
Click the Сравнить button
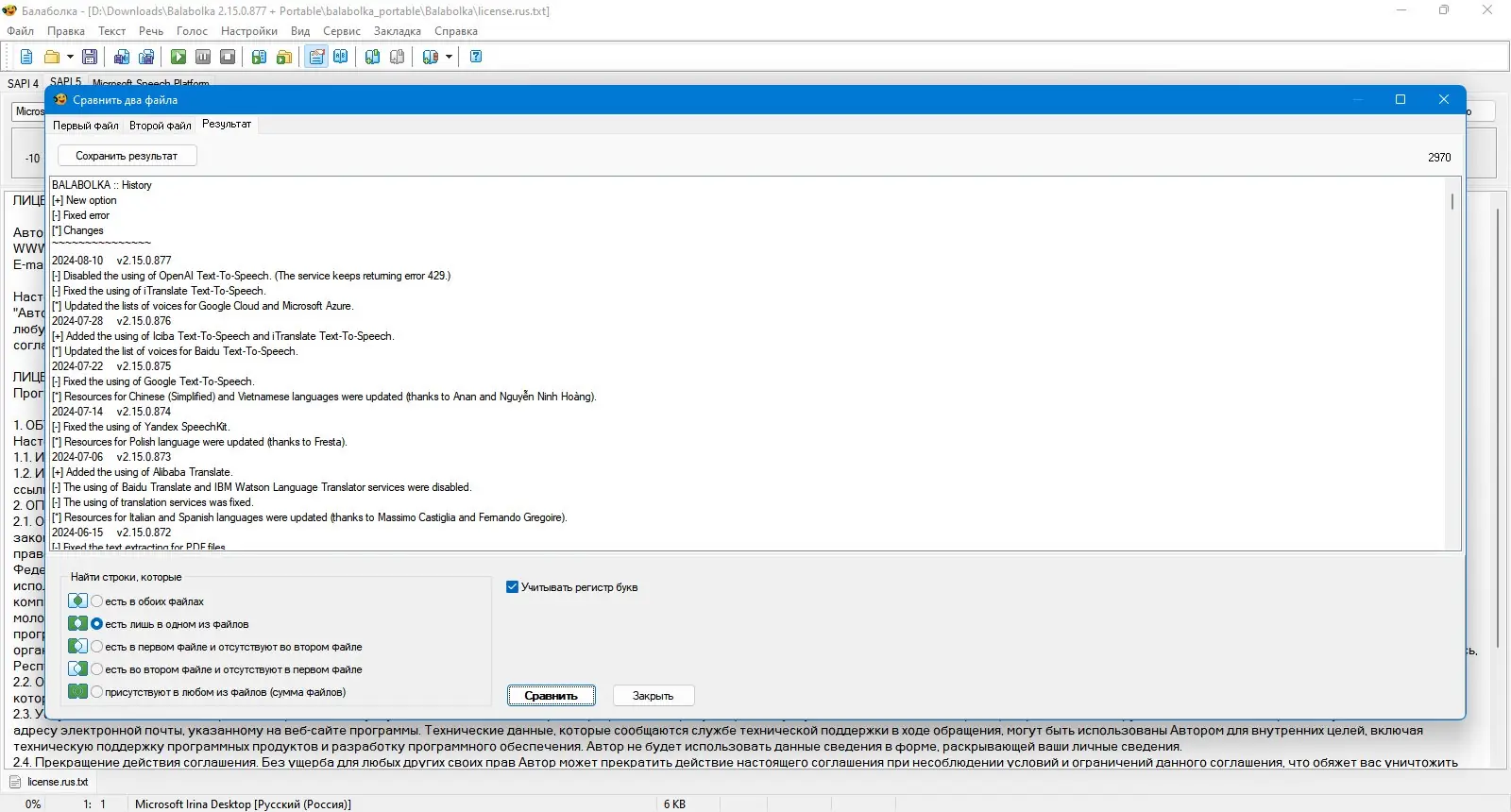tap(552, 696)
